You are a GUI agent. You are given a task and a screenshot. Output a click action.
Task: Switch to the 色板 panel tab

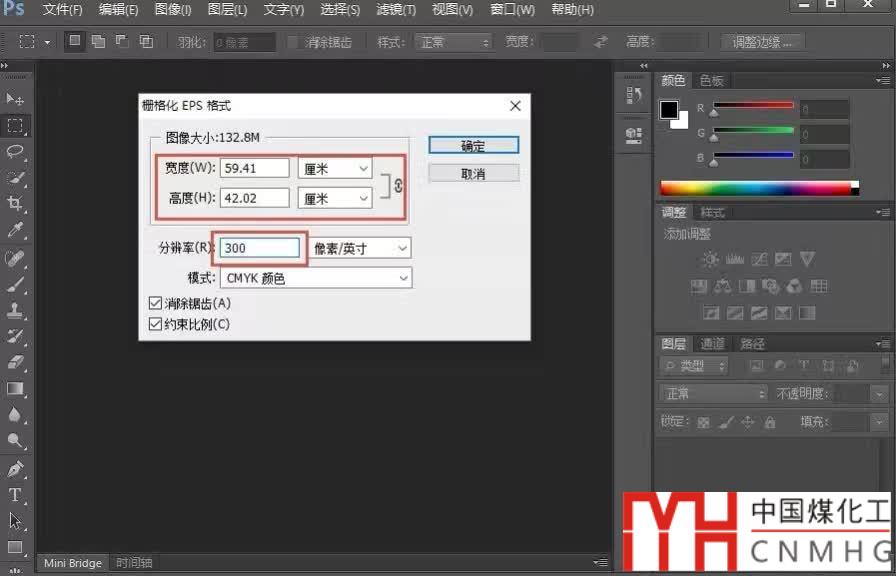tap(711, 80)
